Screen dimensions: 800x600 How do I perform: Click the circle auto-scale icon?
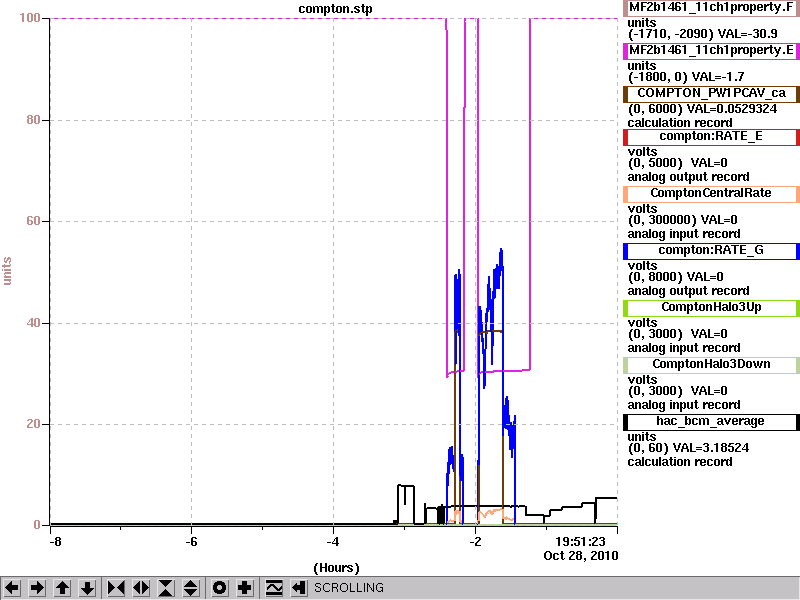click(x=219, y=588)
